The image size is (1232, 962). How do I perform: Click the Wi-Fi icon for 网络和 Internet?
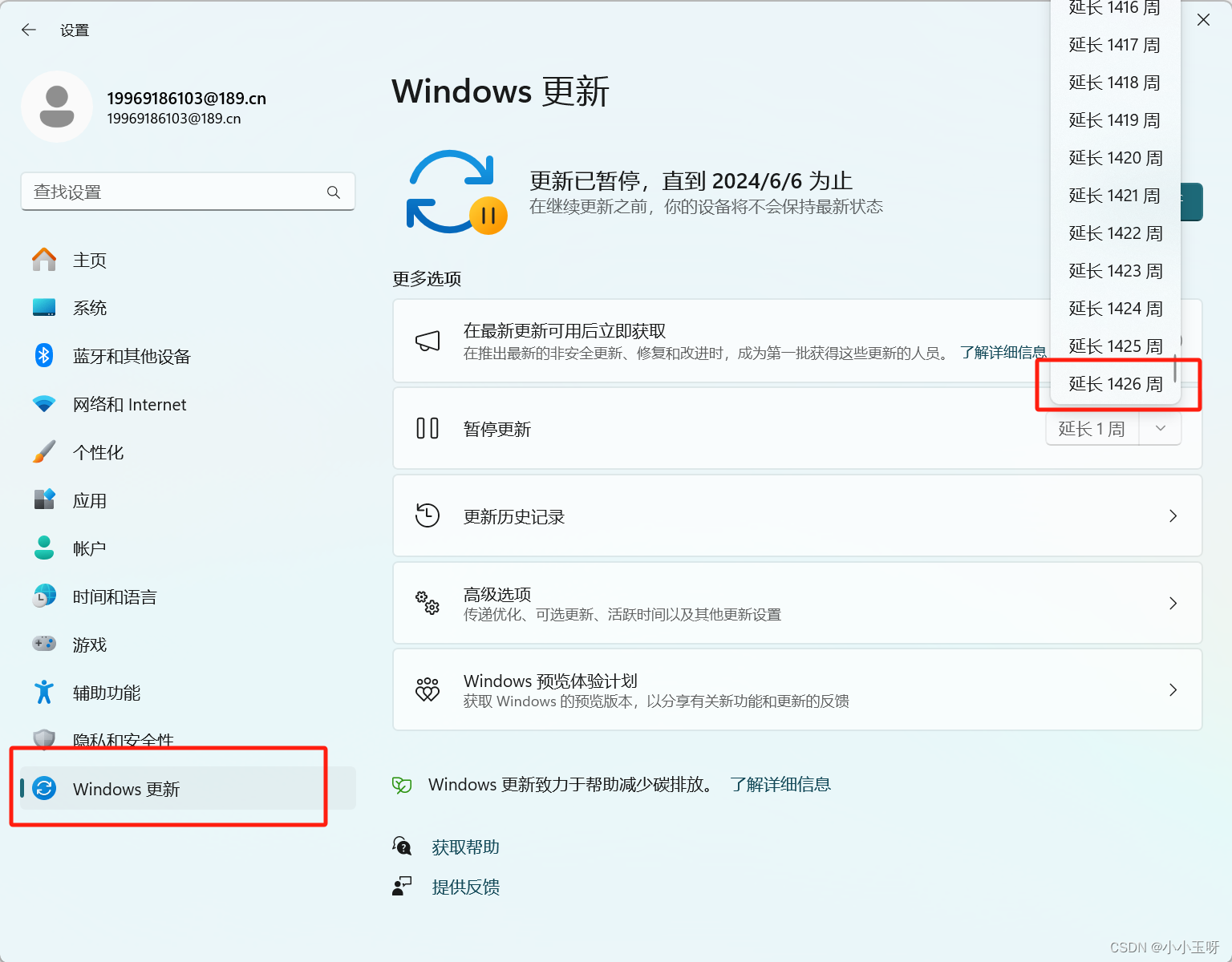pos(44,404)
